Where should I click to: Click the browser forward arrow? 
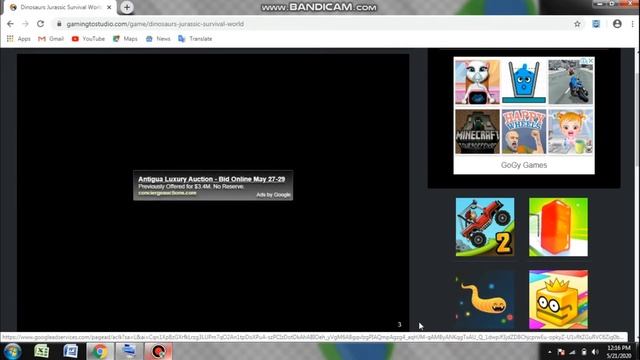(25, 24)
